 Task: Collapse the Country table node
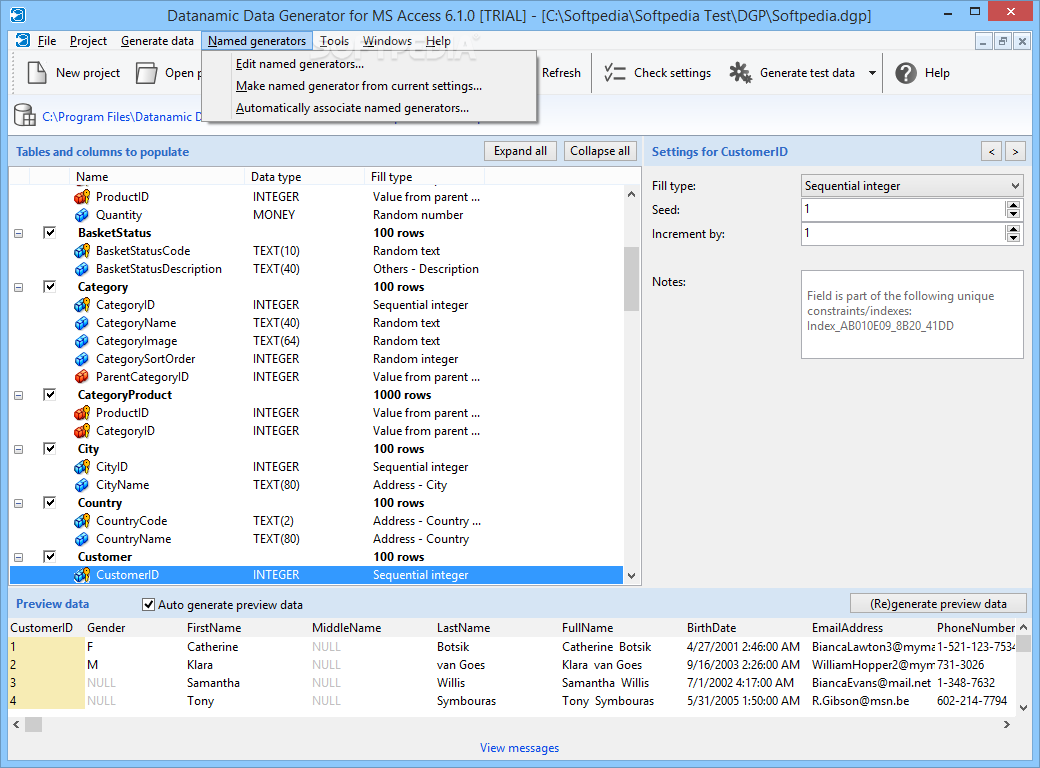(19, 503)
